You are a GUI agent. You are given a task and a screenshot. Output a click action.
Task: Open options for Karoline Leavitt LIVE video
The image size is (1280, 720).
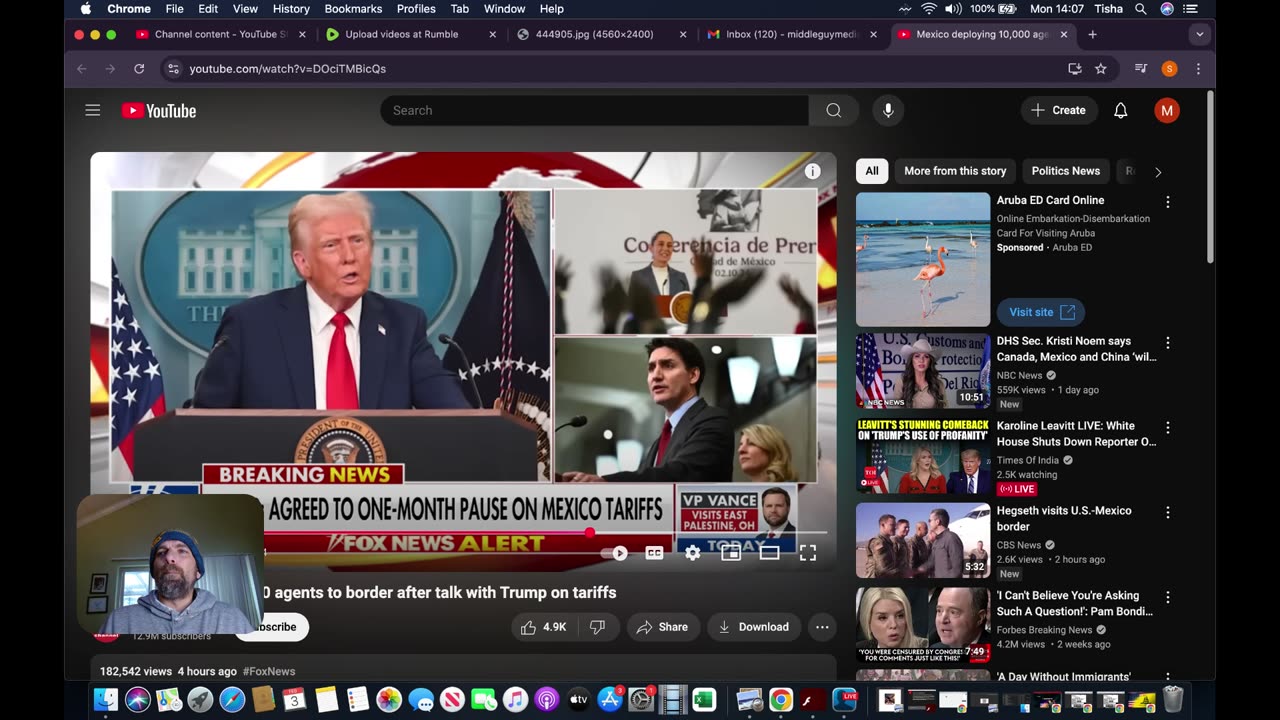point(1167,428)
